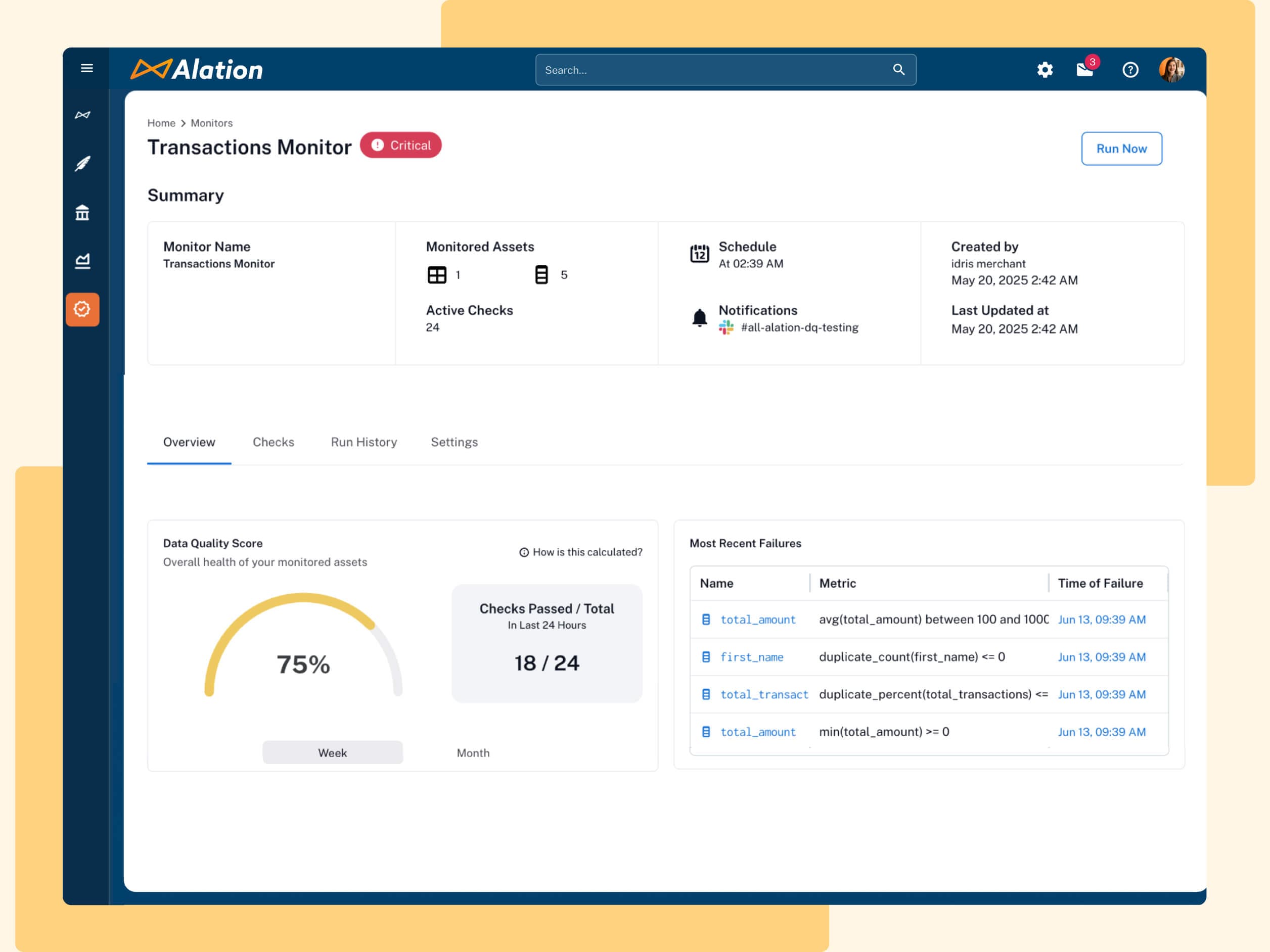
Task: Switch the Data Quality Score to Month view
Action: [473, 752]
